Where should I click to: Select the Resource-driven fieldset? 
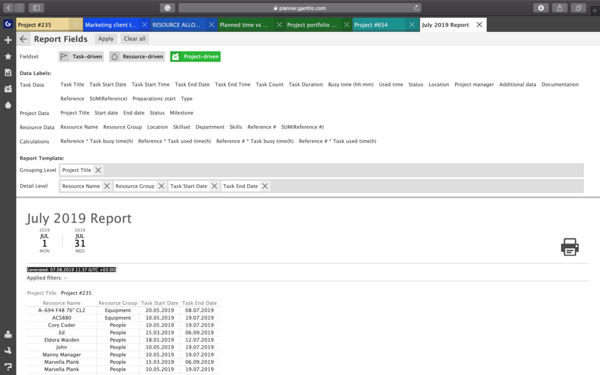pos(137,56)
